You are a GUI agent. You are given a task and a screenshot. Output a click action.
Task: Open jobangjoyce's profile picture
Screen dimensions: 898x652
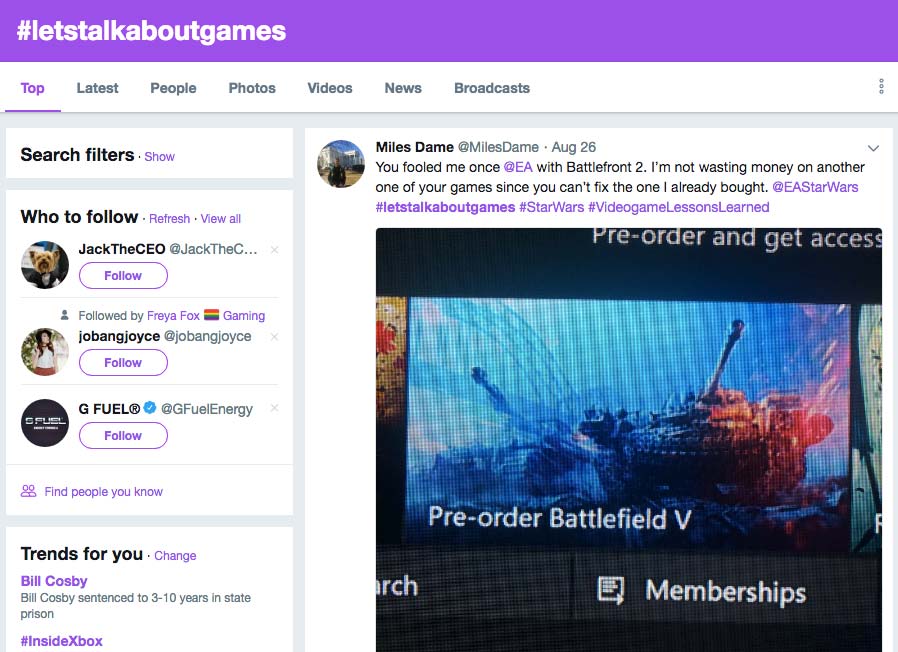click(45, 352)
